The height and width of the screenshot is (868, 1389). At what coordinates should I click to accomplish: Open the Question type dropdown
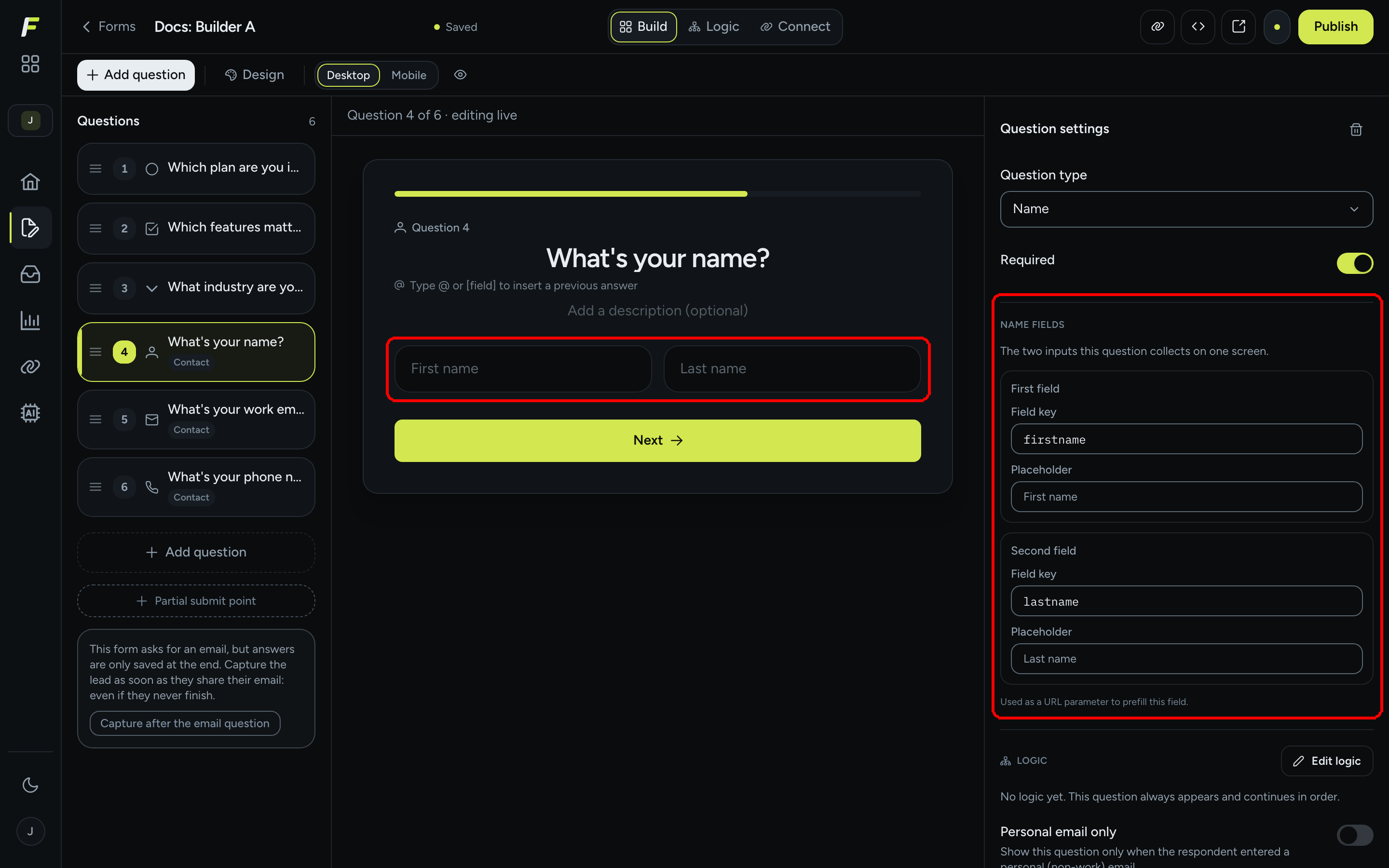click(1186, 209)
